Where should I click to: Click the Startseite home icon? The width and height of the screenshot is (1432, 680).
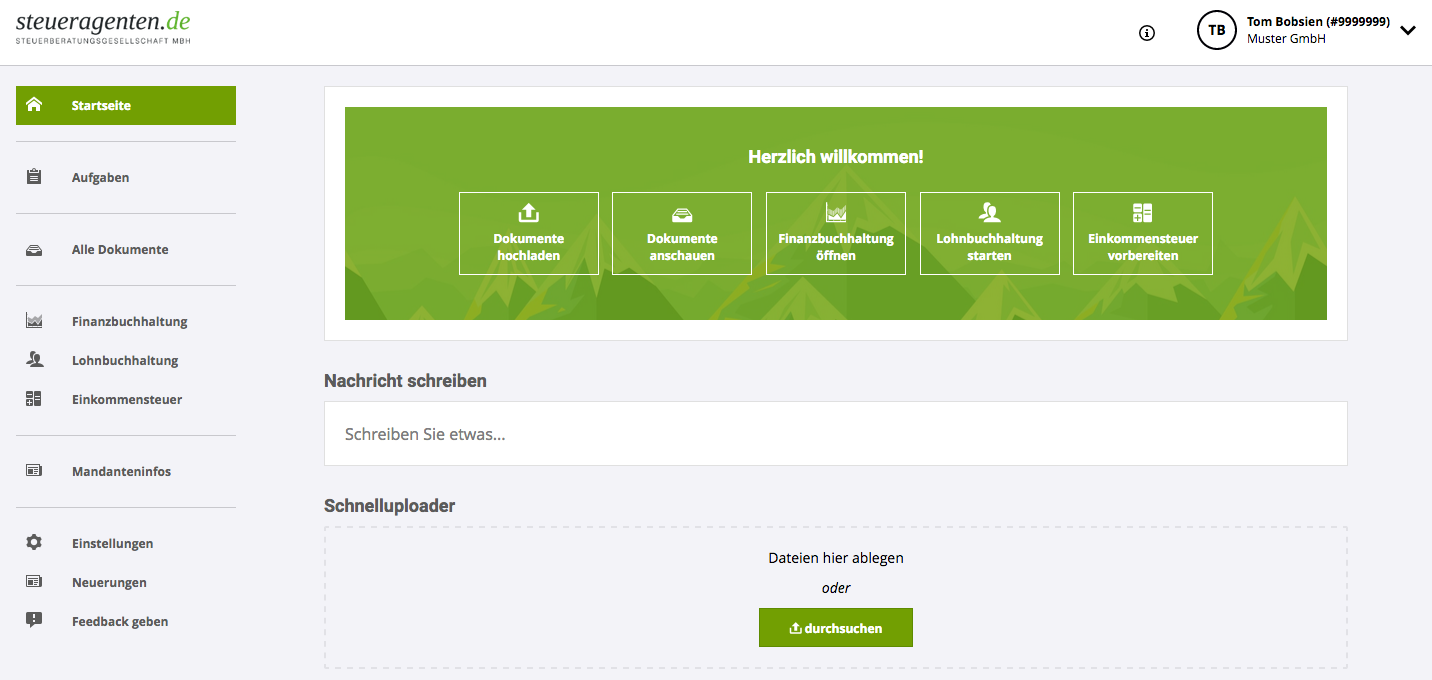34,105
